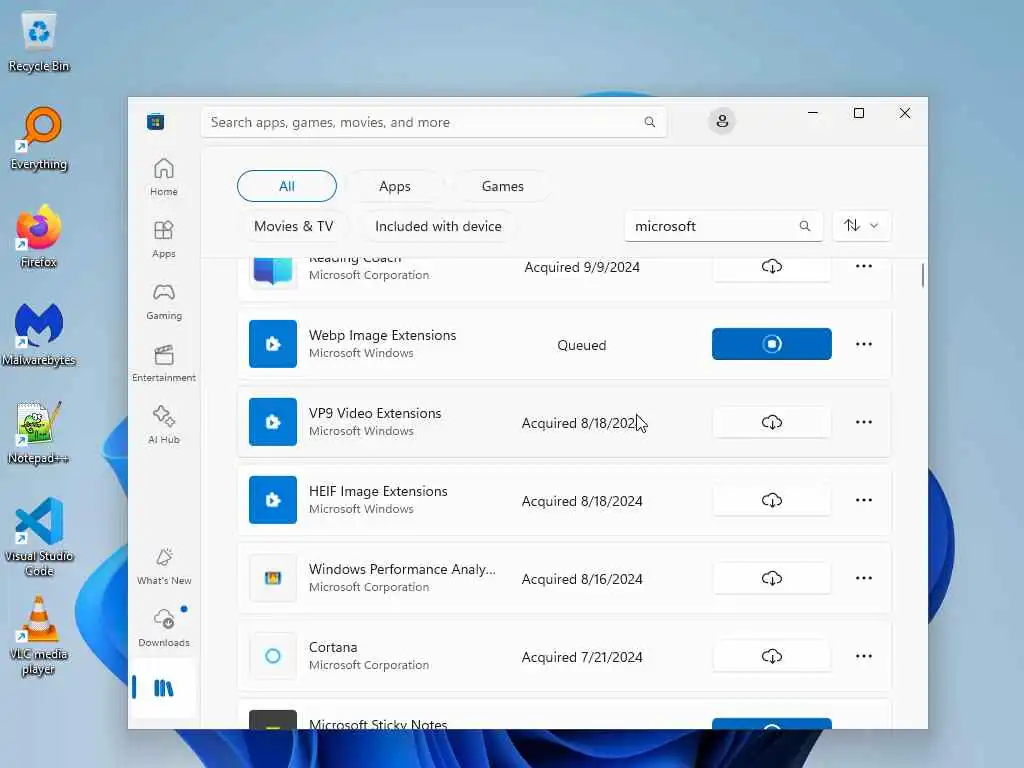Select Included with device filter
This screenshot has width=1024, height=768.
click(x=438, y=226)
